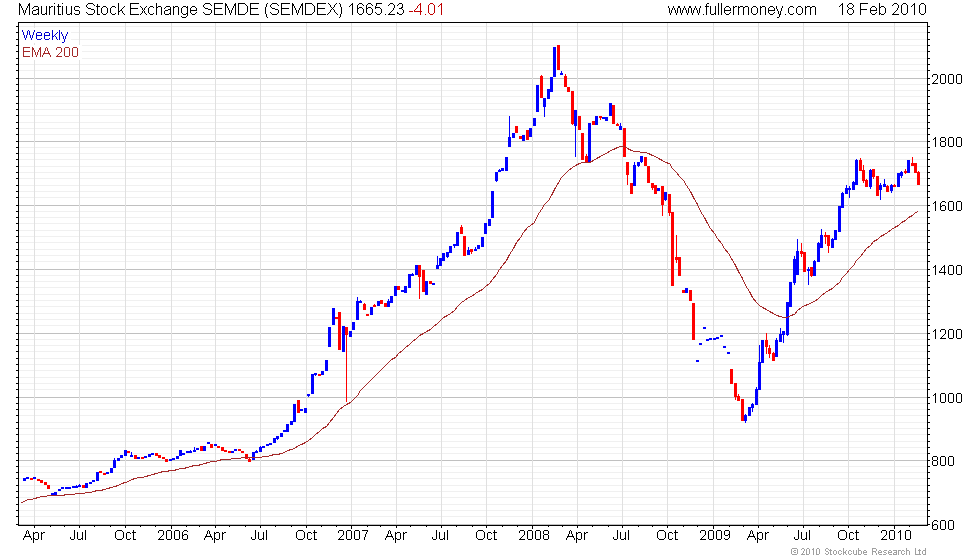980x560 pixels.
Task: Click the long red wick candle near 2007
Action: tap(346, 364)
